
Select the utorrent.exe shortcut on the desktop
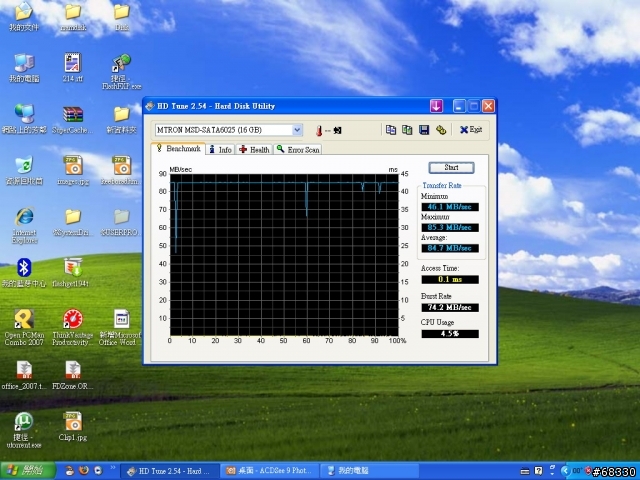pos(24,430)
